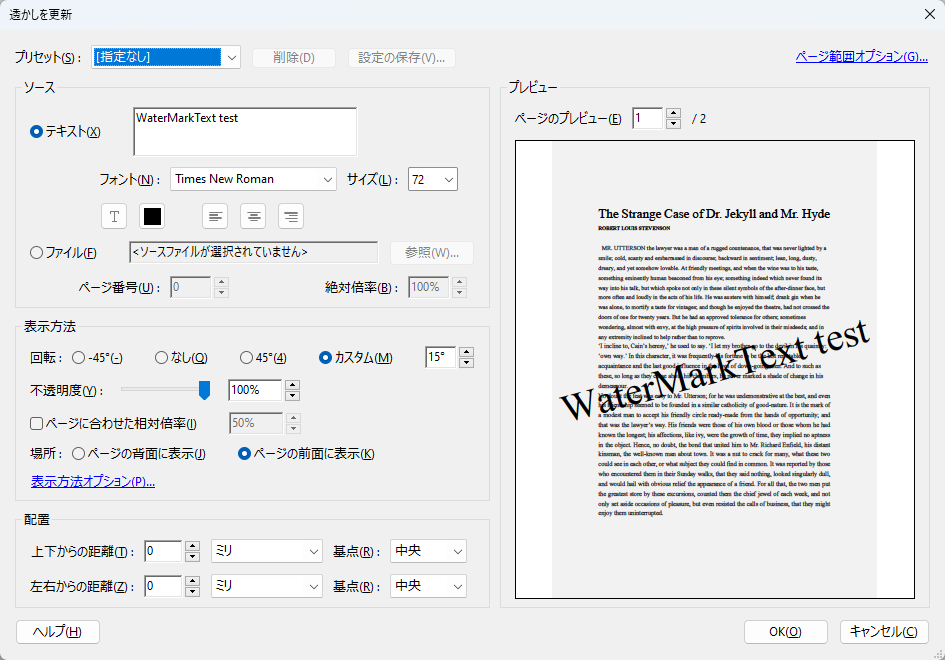Confirm the watermark with OK
Image resolution: width=945 pixels, height=660 pixels.
point(786,632)
